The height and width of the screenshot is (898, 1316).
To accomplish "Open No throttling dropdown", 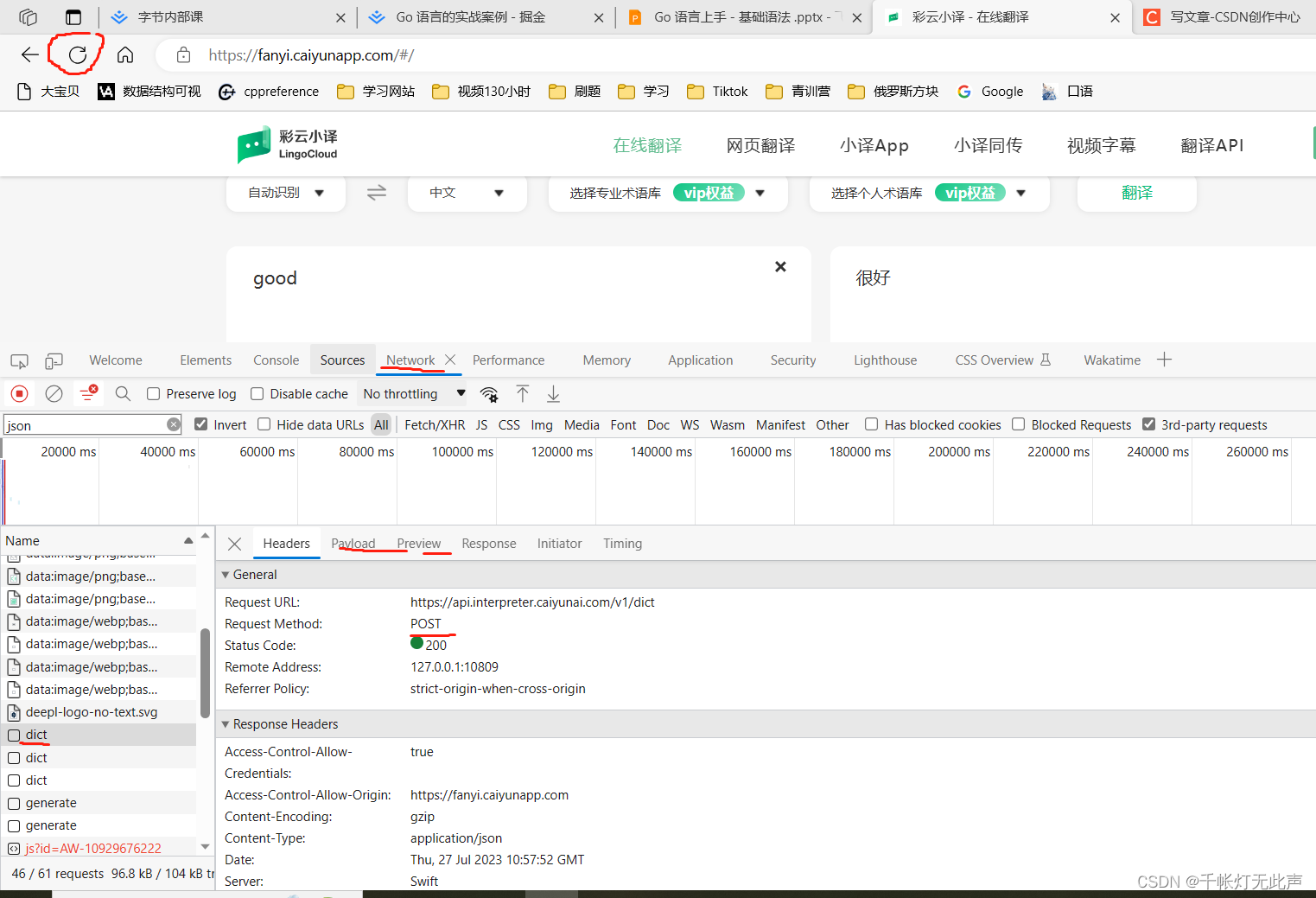I will click(x=414, y=394).
